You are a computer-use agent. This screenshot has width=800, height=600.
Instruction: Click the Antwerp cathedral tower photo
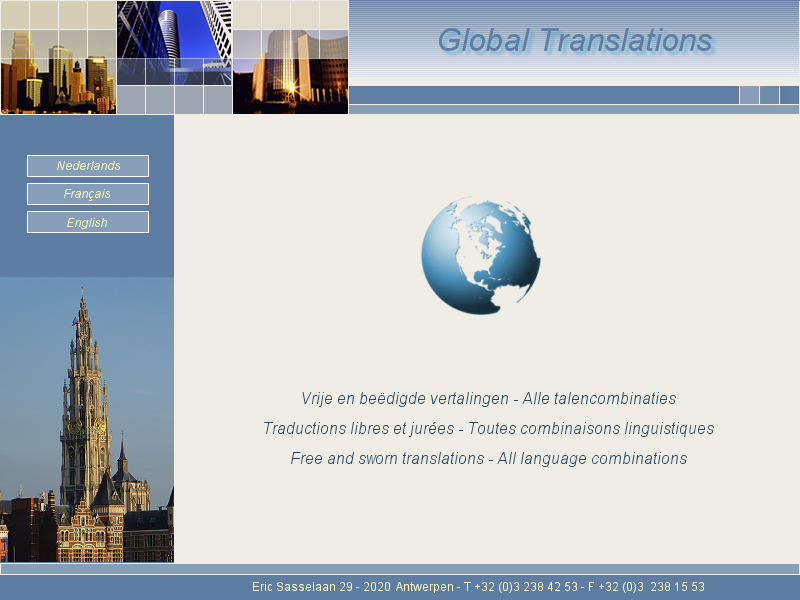click(x=87, y=419)
